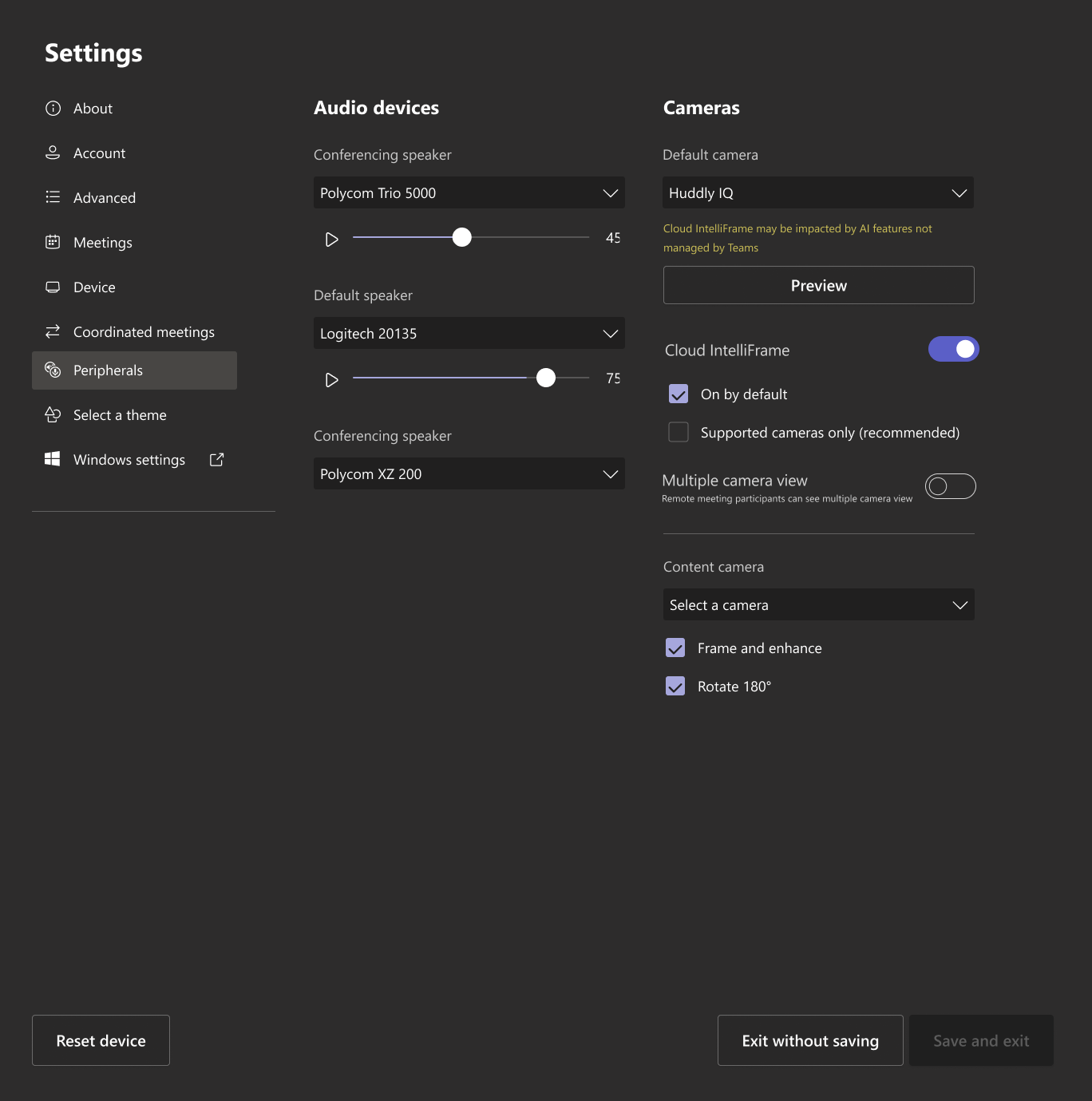This screenshot has height=1101, width=1092.
Task: Click the Peripherals headset icon
Action: click(53, 370)
